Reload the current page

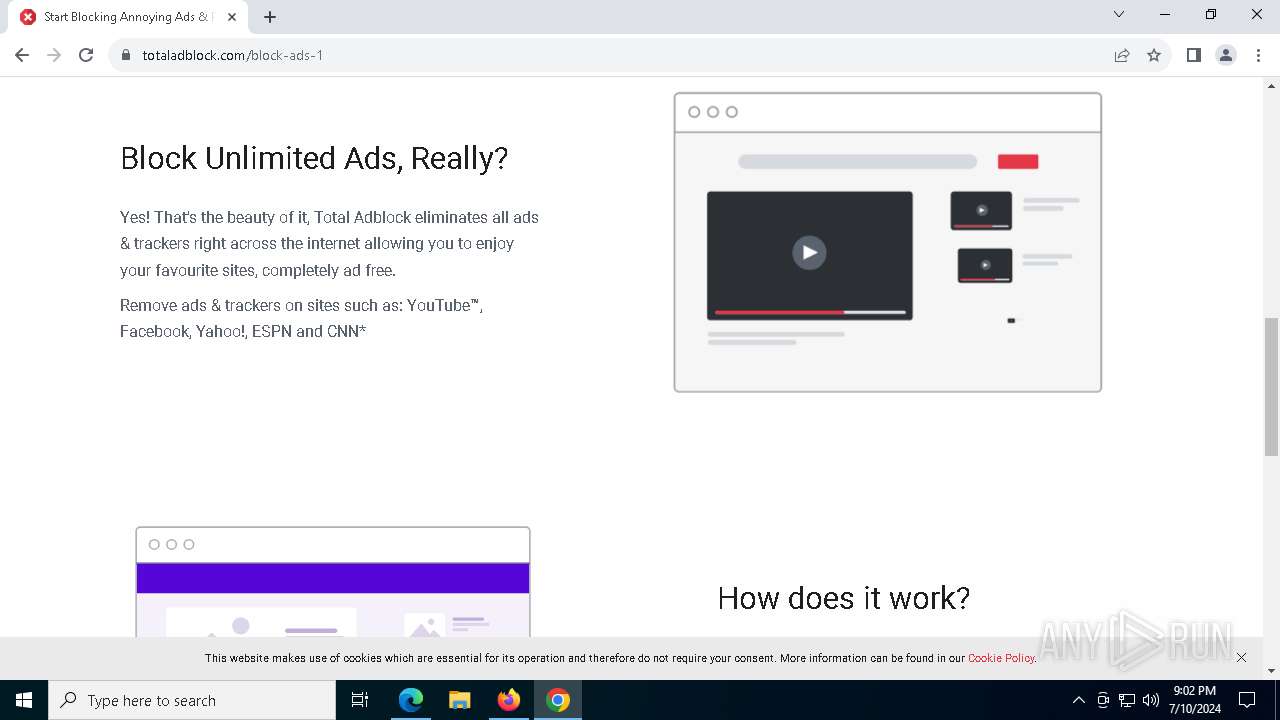(x=86, y=55)
